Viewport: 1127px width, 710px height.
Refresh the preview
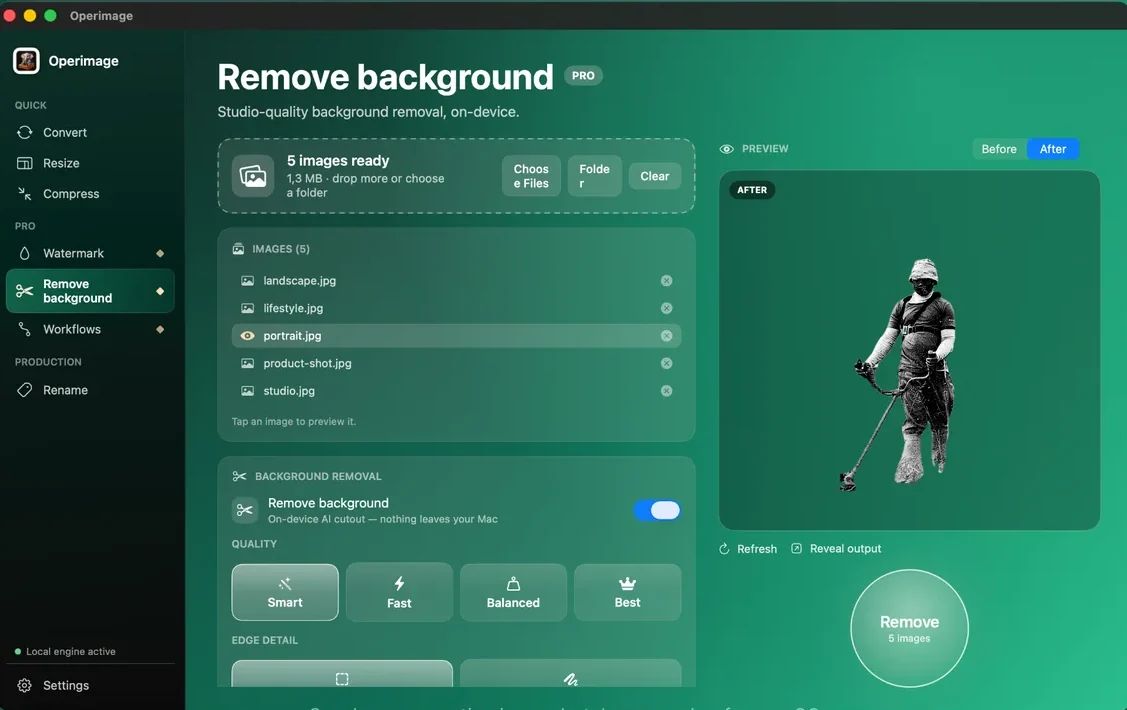pyautogui.click(x=748, y=549)
